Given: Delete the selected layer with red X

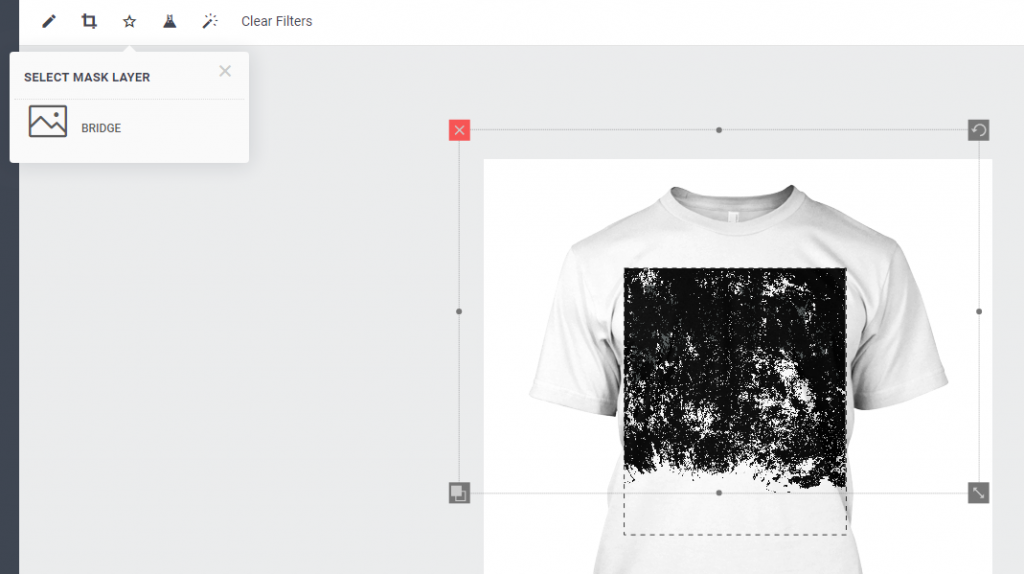Looking at the screenshot, I should pyautogui.click(x=460, y=130).
